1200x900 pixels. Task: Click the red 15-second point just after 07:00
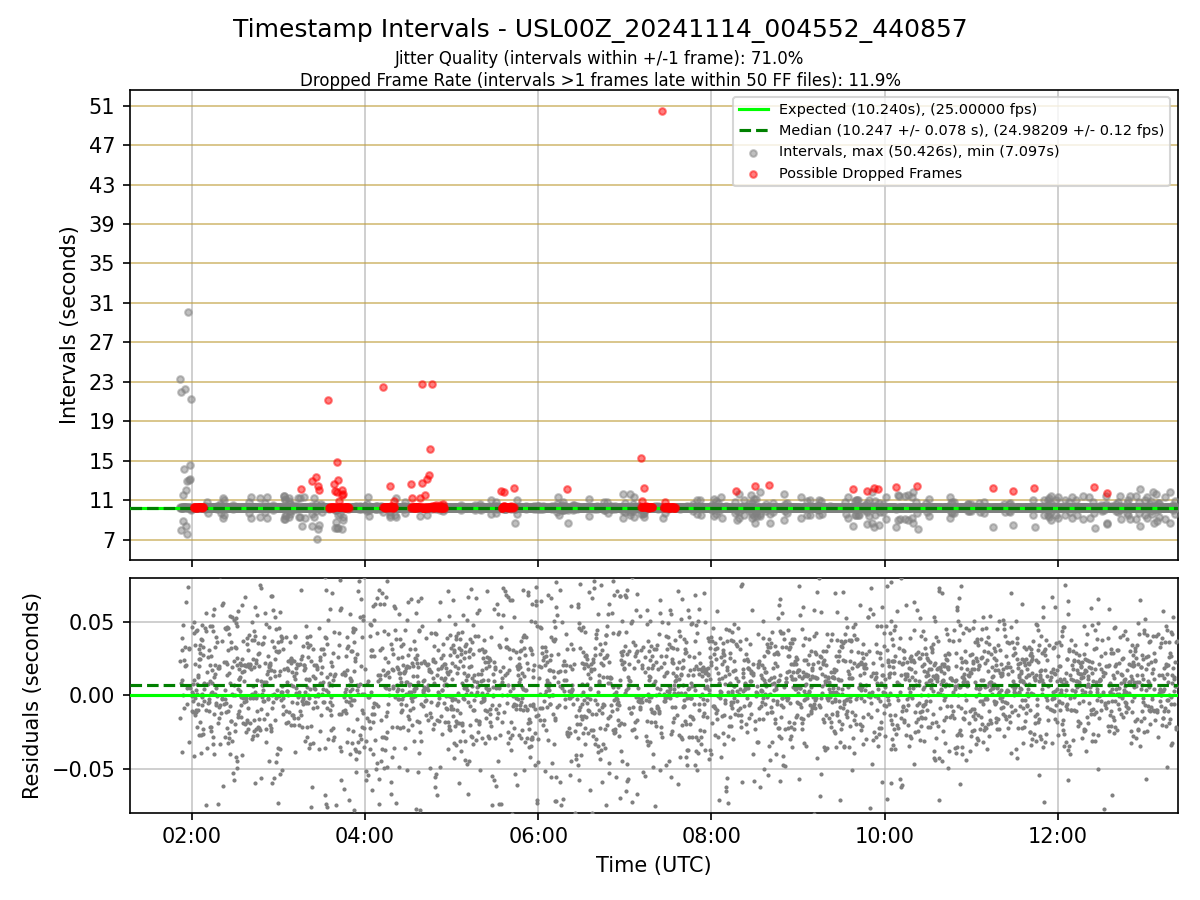(x=641, y=458)
